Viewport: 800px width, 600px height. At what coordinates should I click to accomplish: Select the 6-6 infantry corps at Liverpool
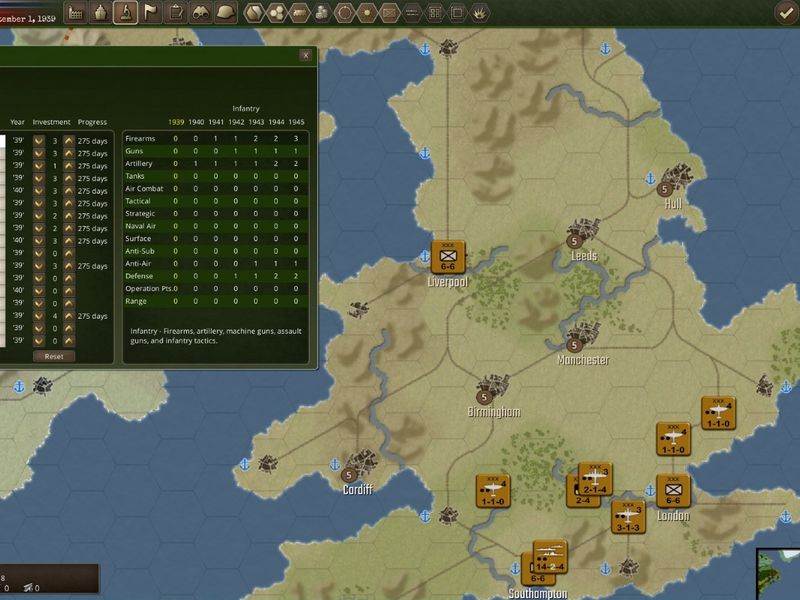(x=447, y=257)
